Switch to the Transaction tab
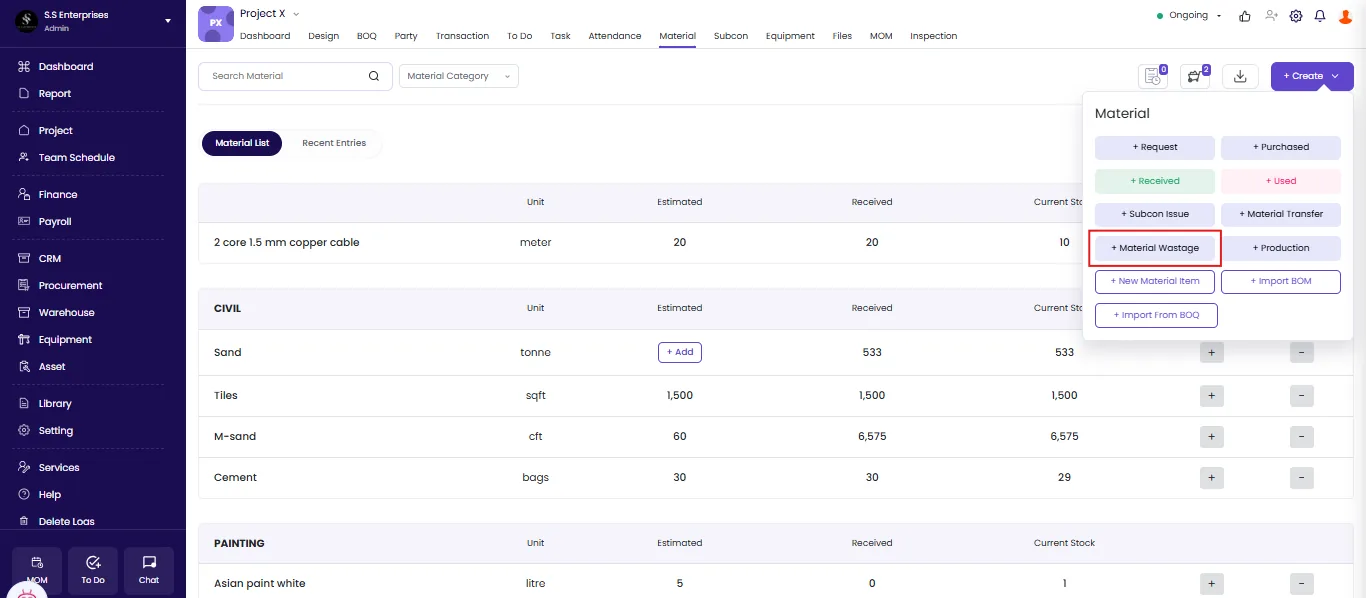 (462, 36)
